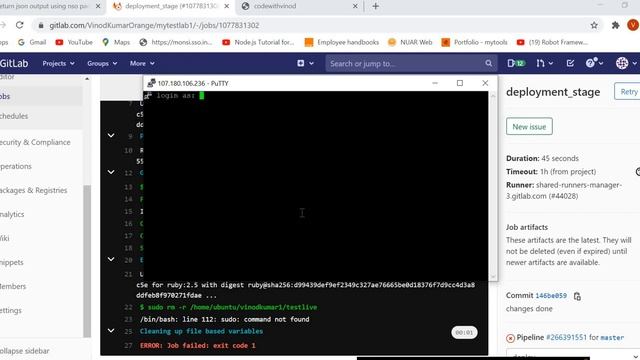This screenshot has width=640, height=360.
Task: Open the Portfolio - mytools bookmark
Action: click(475, 42)
